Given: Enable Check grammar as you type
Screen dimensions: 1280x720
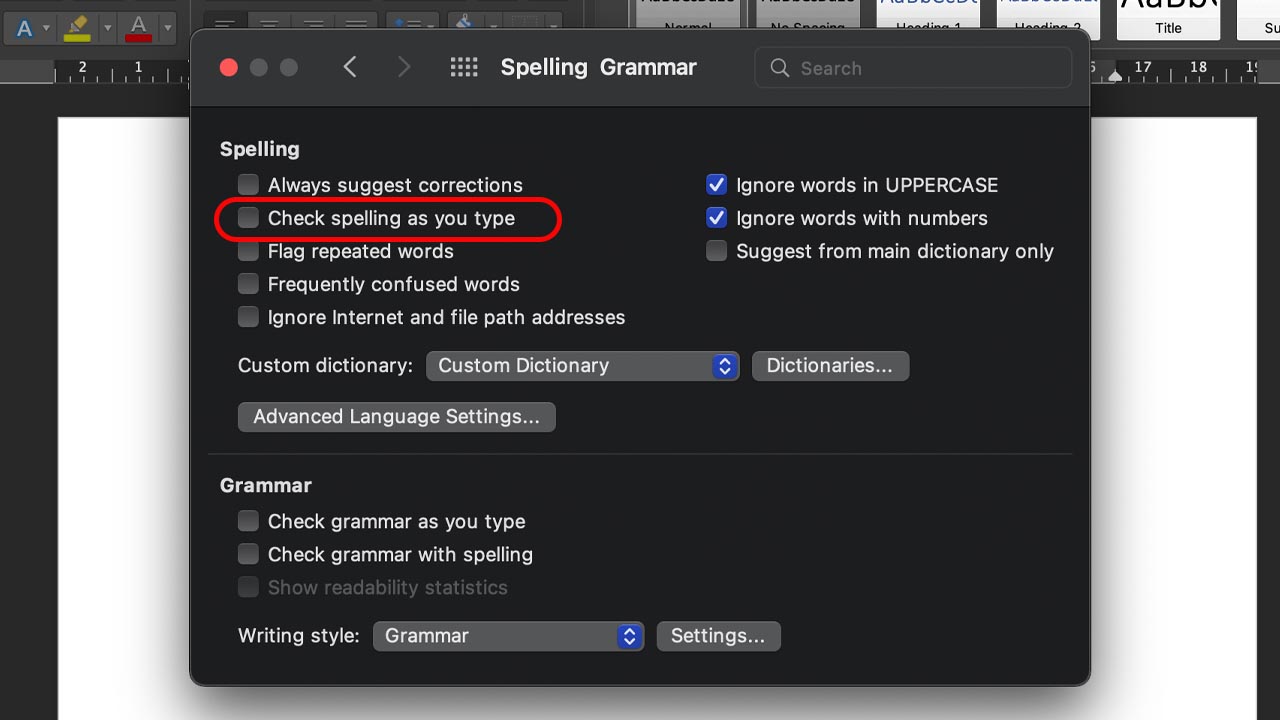Looking at the screenshot, I should point(248,521).
